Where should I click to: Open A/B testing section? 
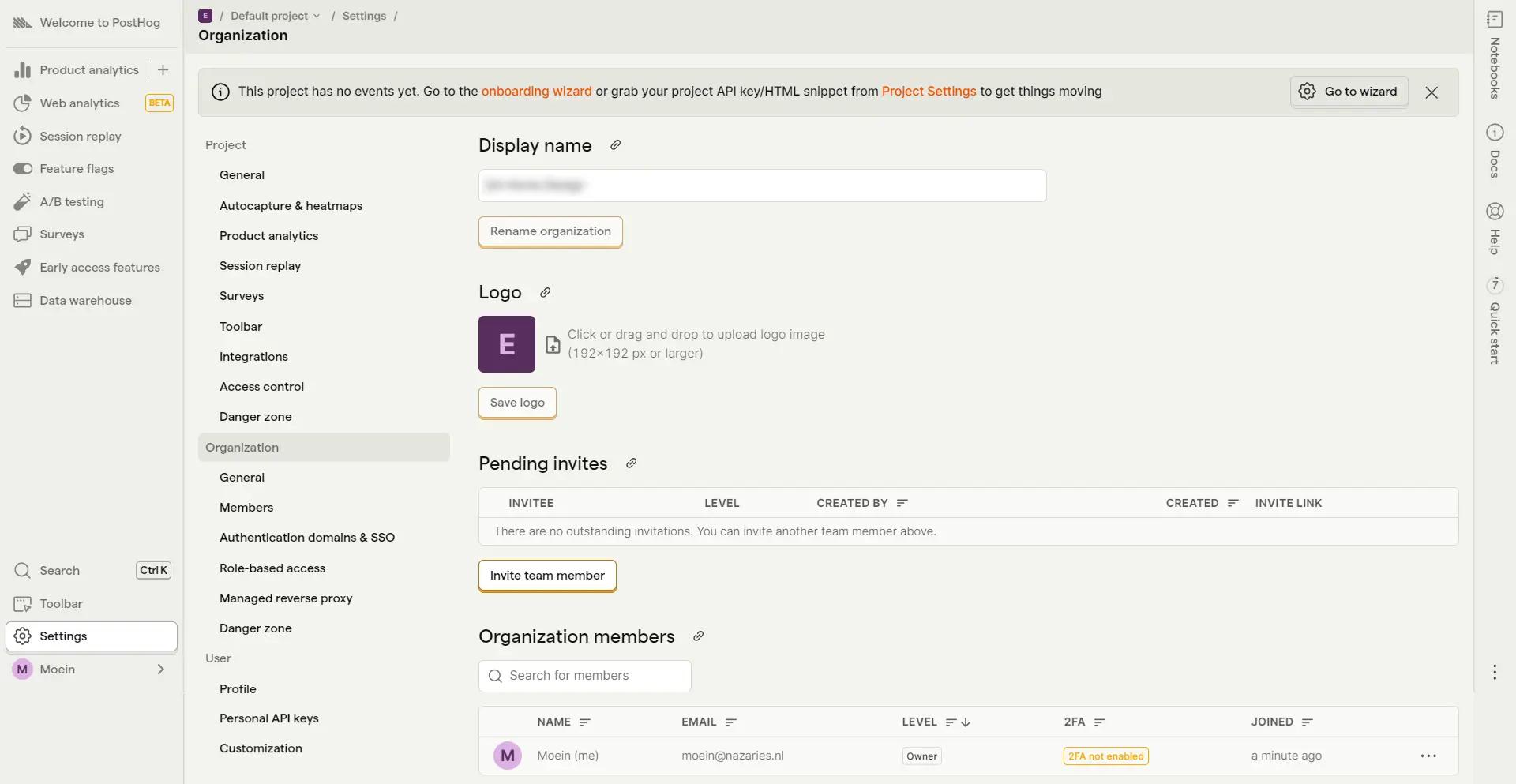92,202
